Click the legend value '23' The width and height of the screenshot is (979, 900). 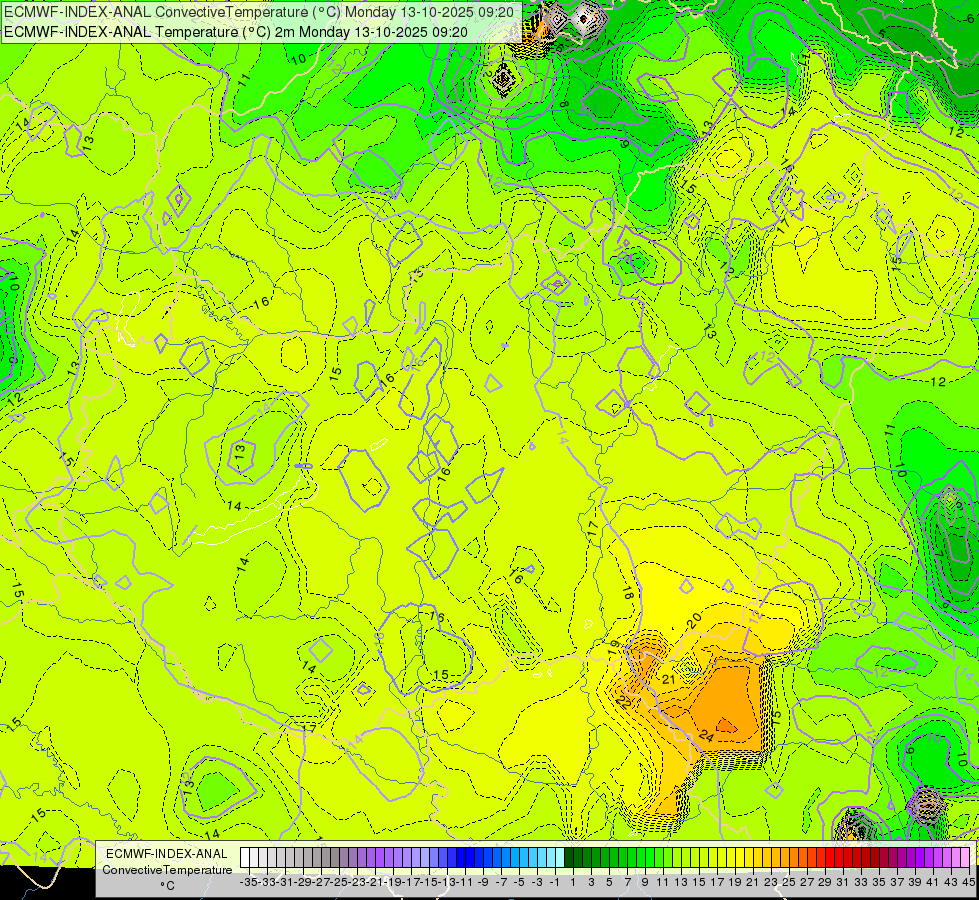(x=770, y=882)
